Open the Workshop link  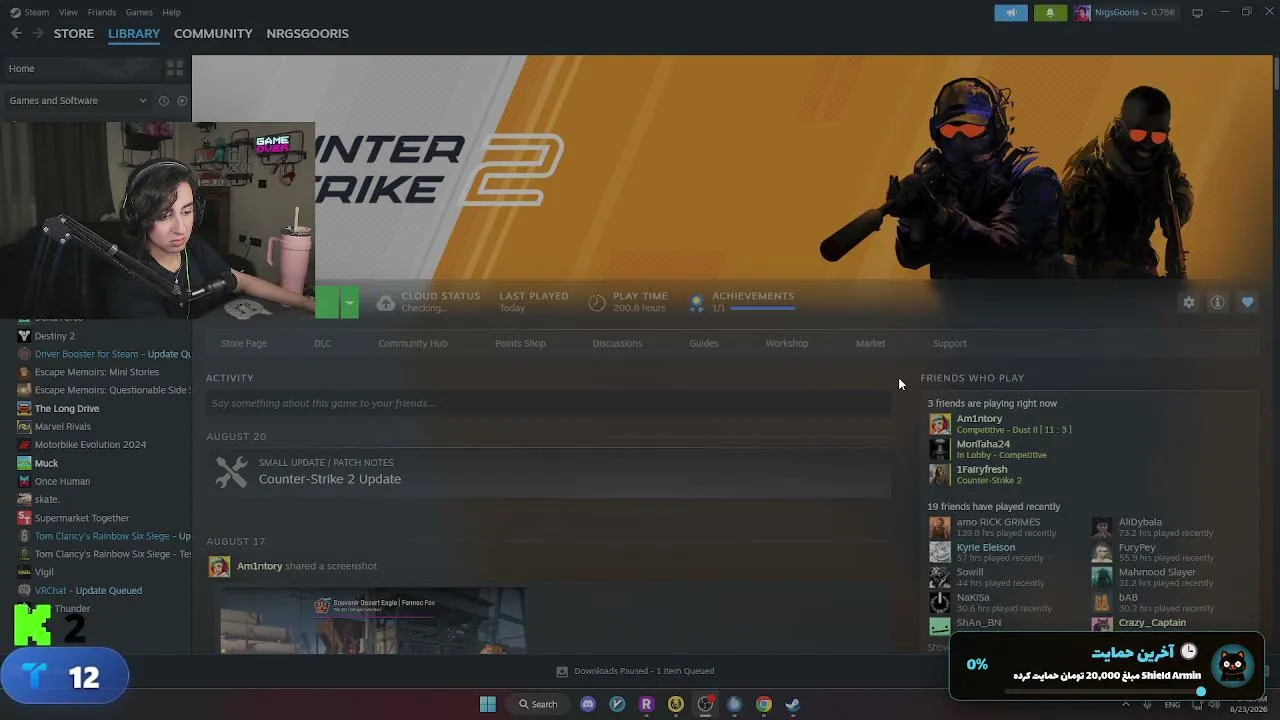click(787, 343)
